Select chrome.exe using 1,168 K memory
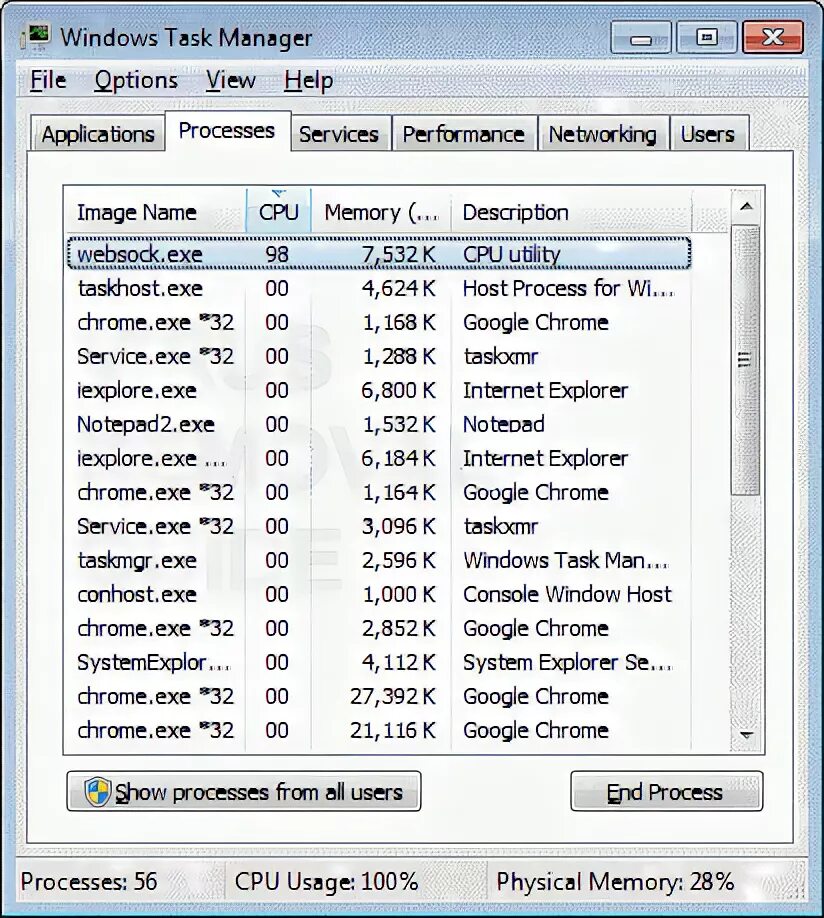The height and width of the screenshot is (918, 824). point(379,322)
